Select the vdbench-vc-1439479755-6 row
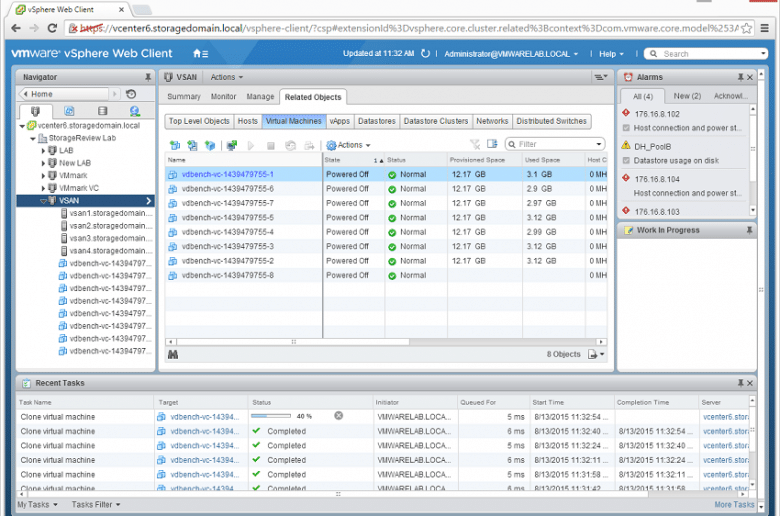 (386, 189)
